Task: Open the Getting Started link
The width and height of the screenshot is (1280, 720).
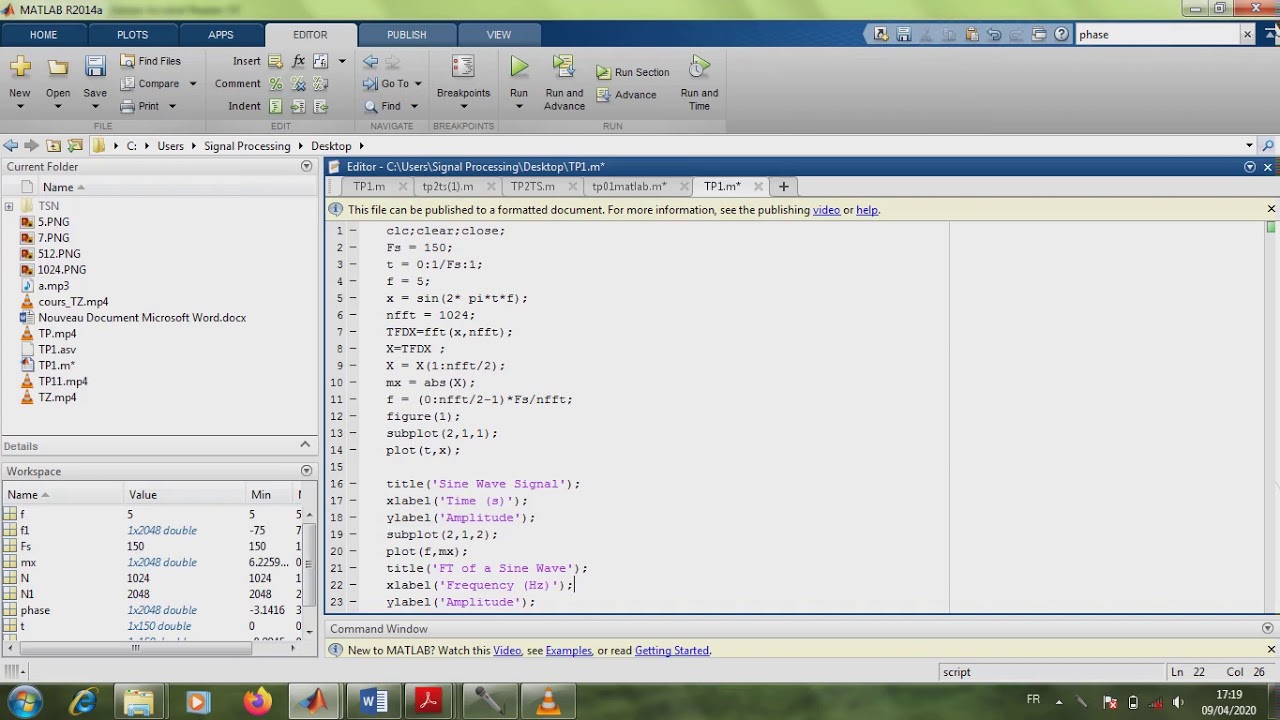Action: tap(672, 651)
